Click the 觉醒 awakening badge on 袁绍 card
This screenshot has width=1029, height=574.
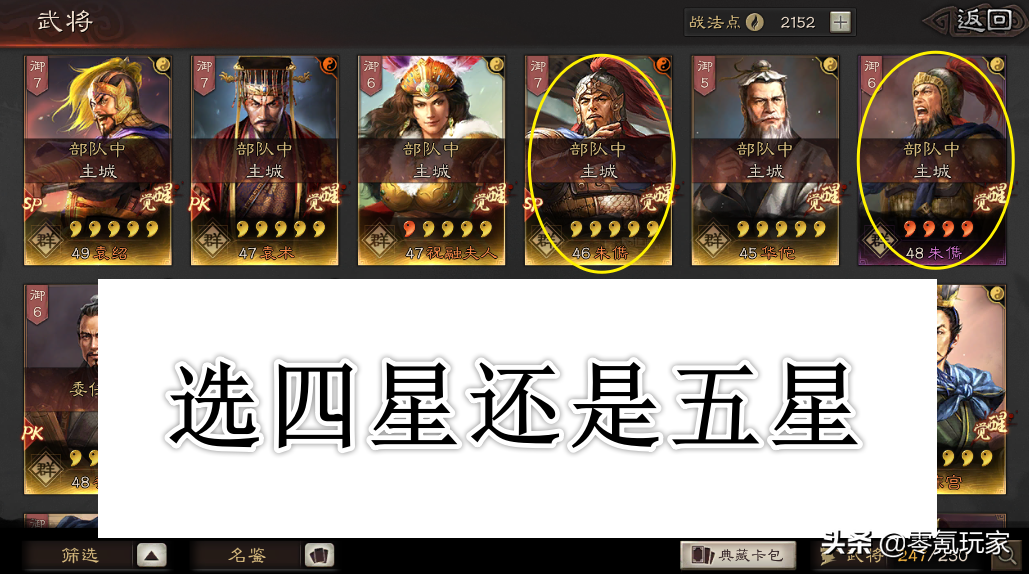(x=156, y=197)
